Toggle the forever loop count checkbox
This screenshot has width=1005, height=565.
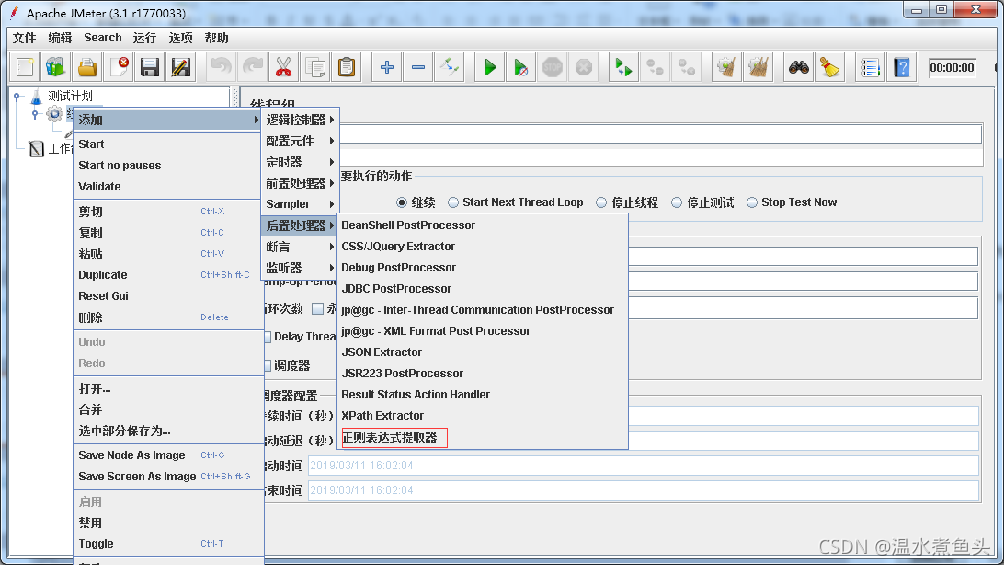click(318, 309)
